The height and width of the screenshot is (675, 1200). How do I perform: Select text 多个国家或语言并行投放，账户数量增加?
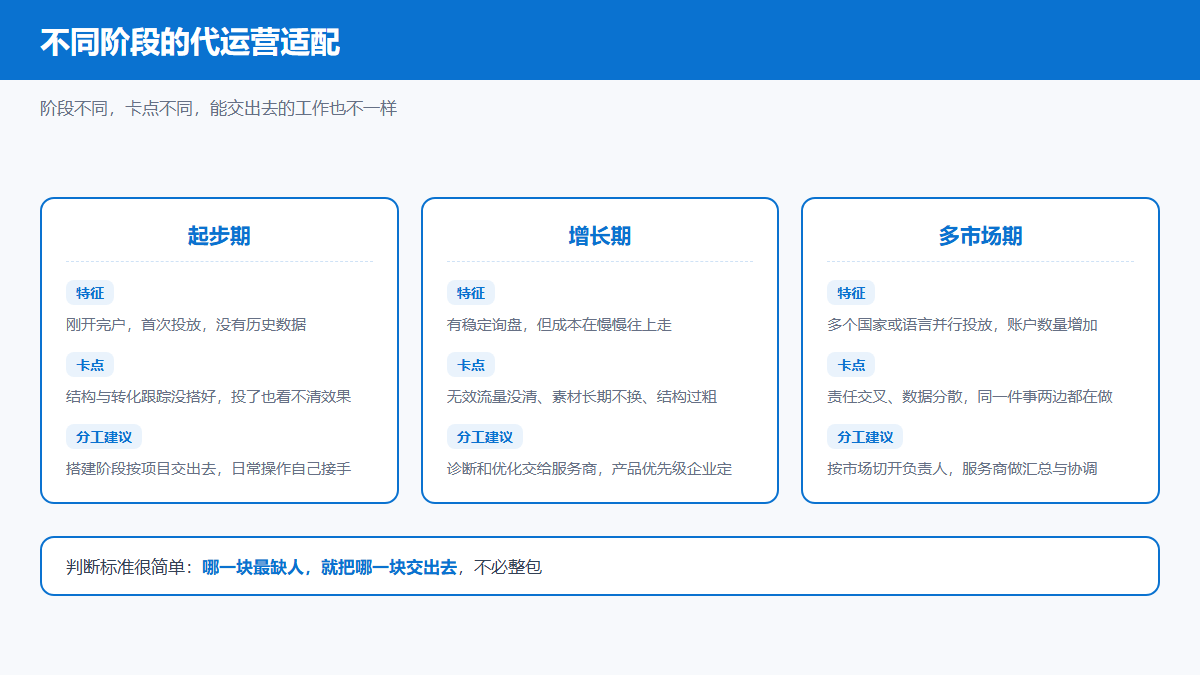963,325
